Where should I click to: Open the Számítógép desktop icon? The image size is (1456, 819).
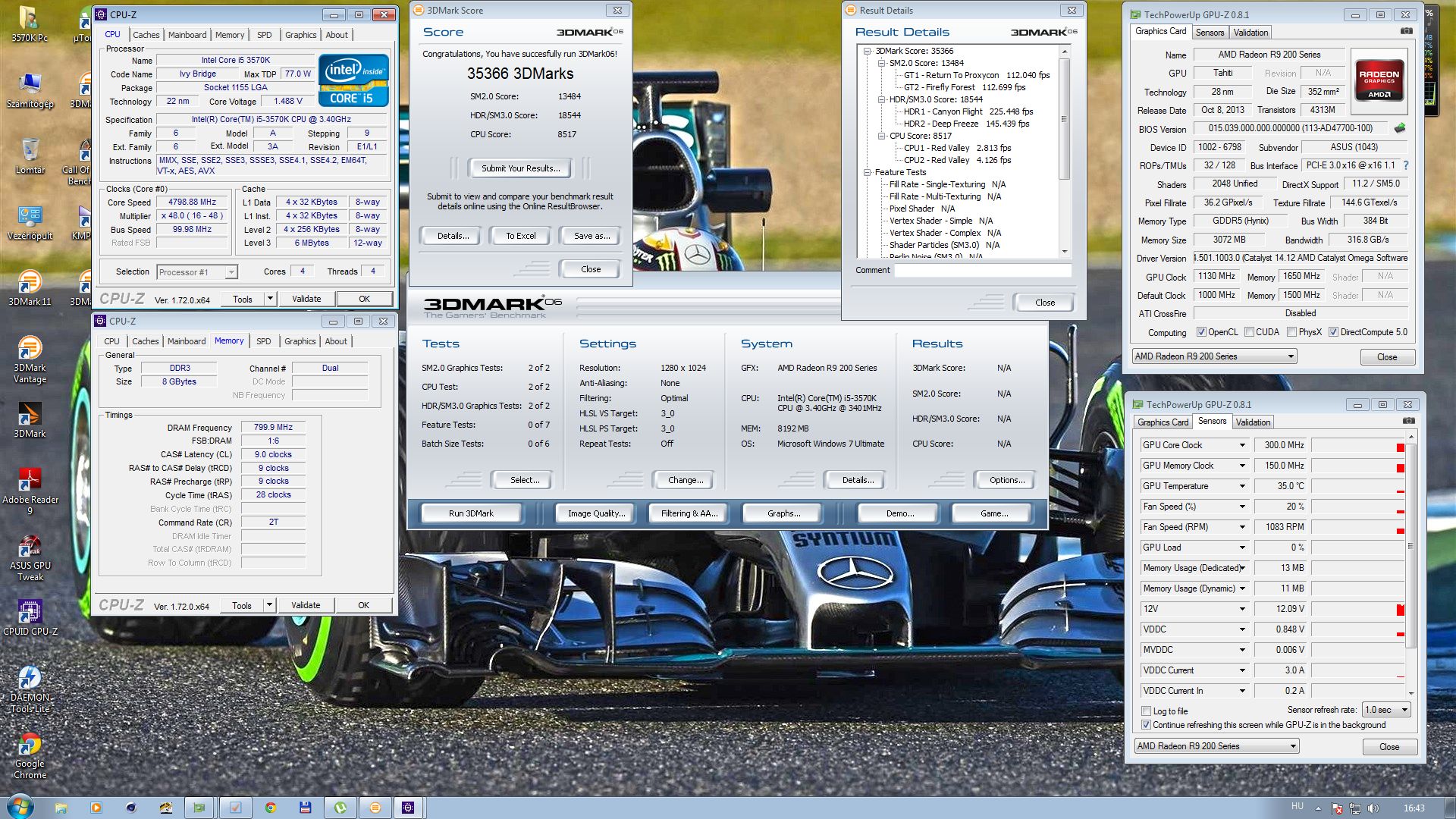[30, 92]
